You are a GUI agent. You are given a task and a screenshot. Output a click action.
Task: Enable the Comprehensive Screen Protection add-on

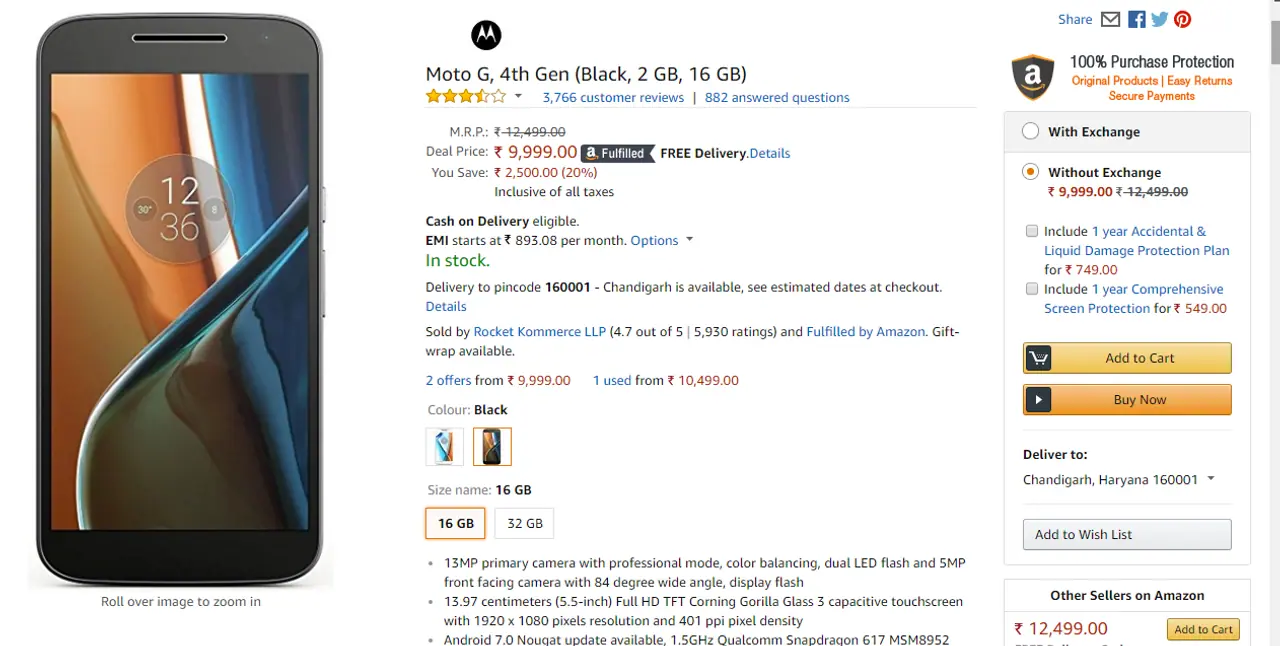(x=1031, y=289)
